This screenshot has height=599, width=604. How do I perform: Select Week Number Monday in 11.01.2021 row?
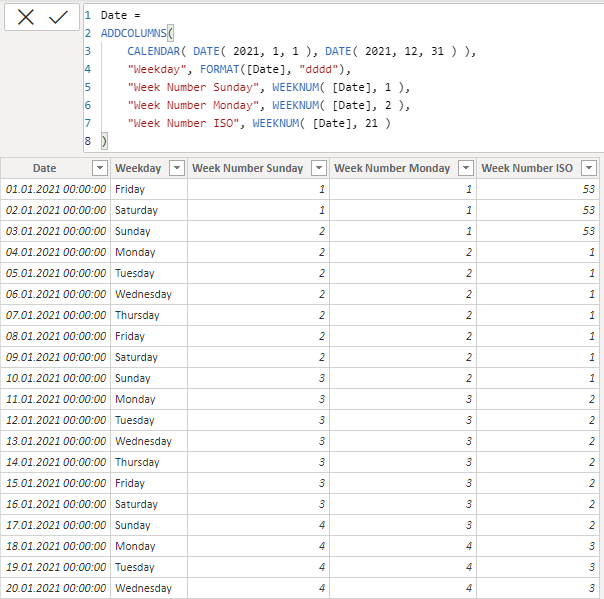(x=403, y=399)
